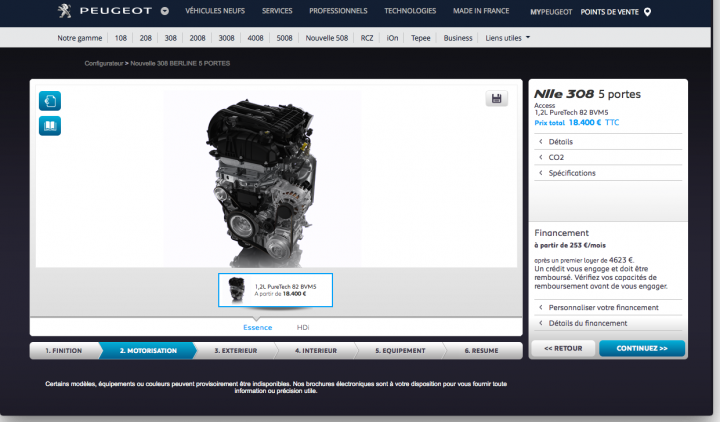Select the iOn model link

tap(392, 38)
